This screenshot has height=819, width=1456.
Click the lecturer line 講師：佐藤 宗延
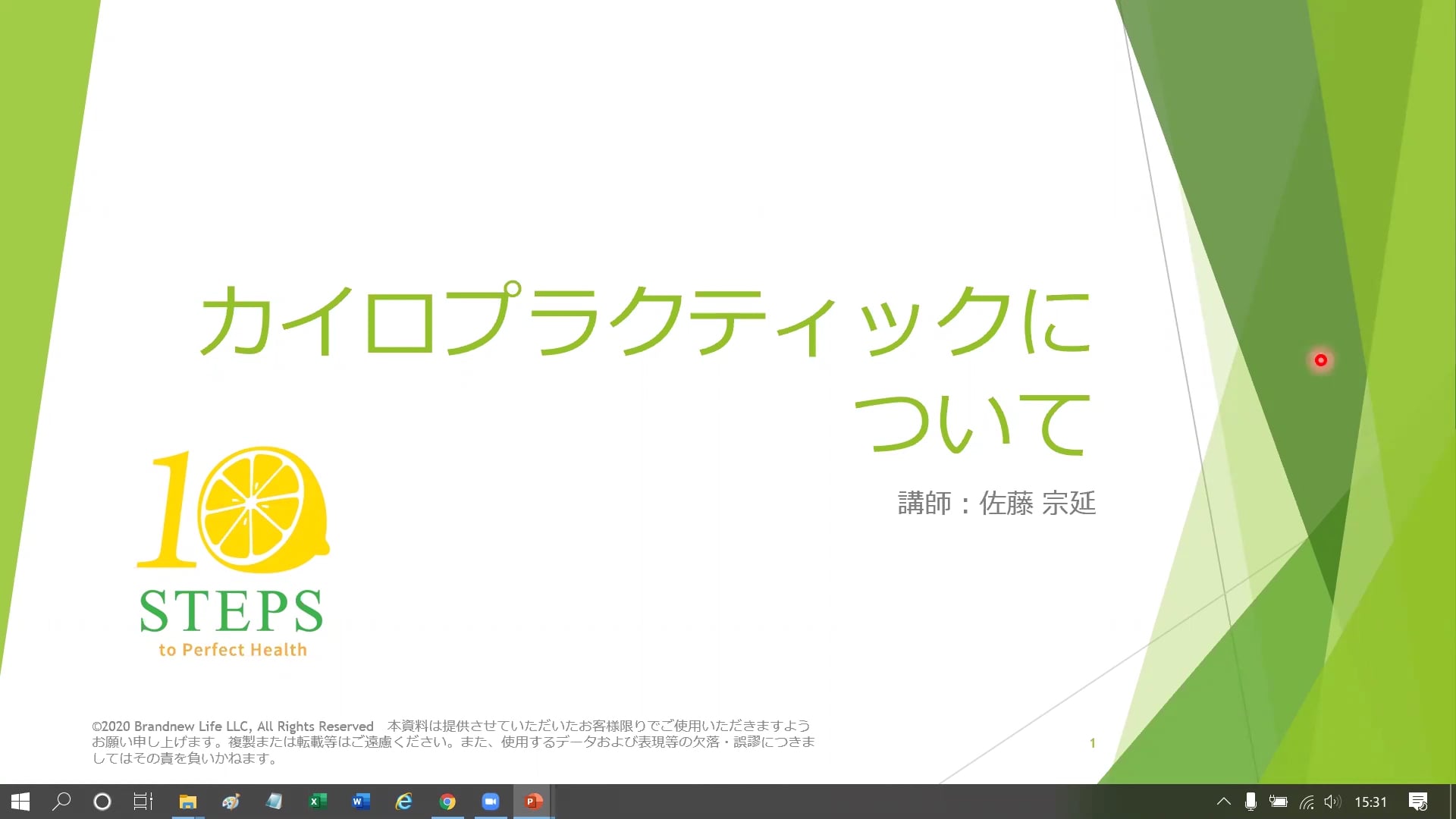[996, 503]
